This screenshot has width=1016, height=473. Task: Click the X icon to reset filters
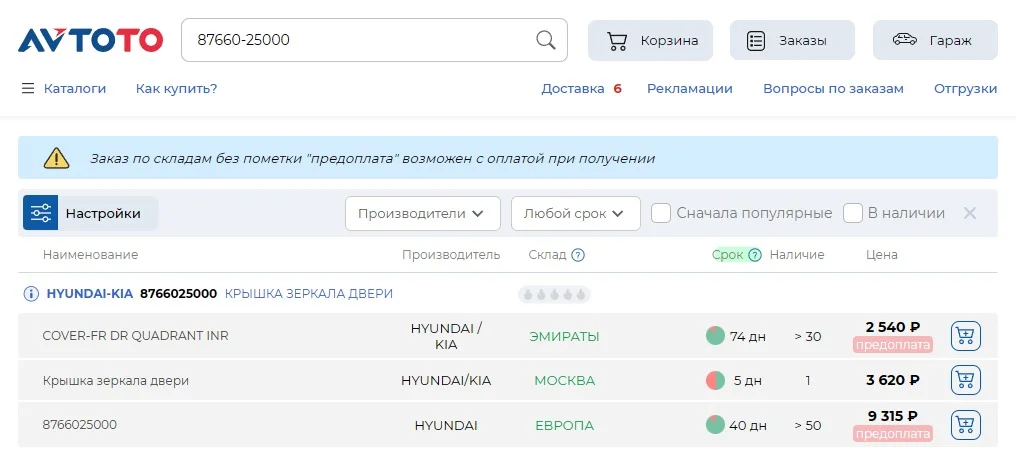pyautogui.click(x=969, y=213)
